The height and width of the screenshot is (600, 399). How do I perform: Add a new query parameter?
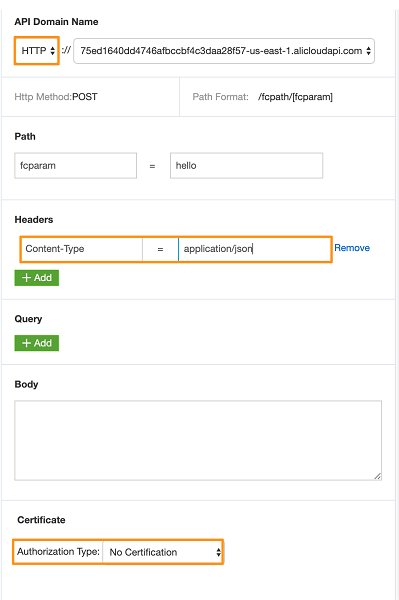37,343
